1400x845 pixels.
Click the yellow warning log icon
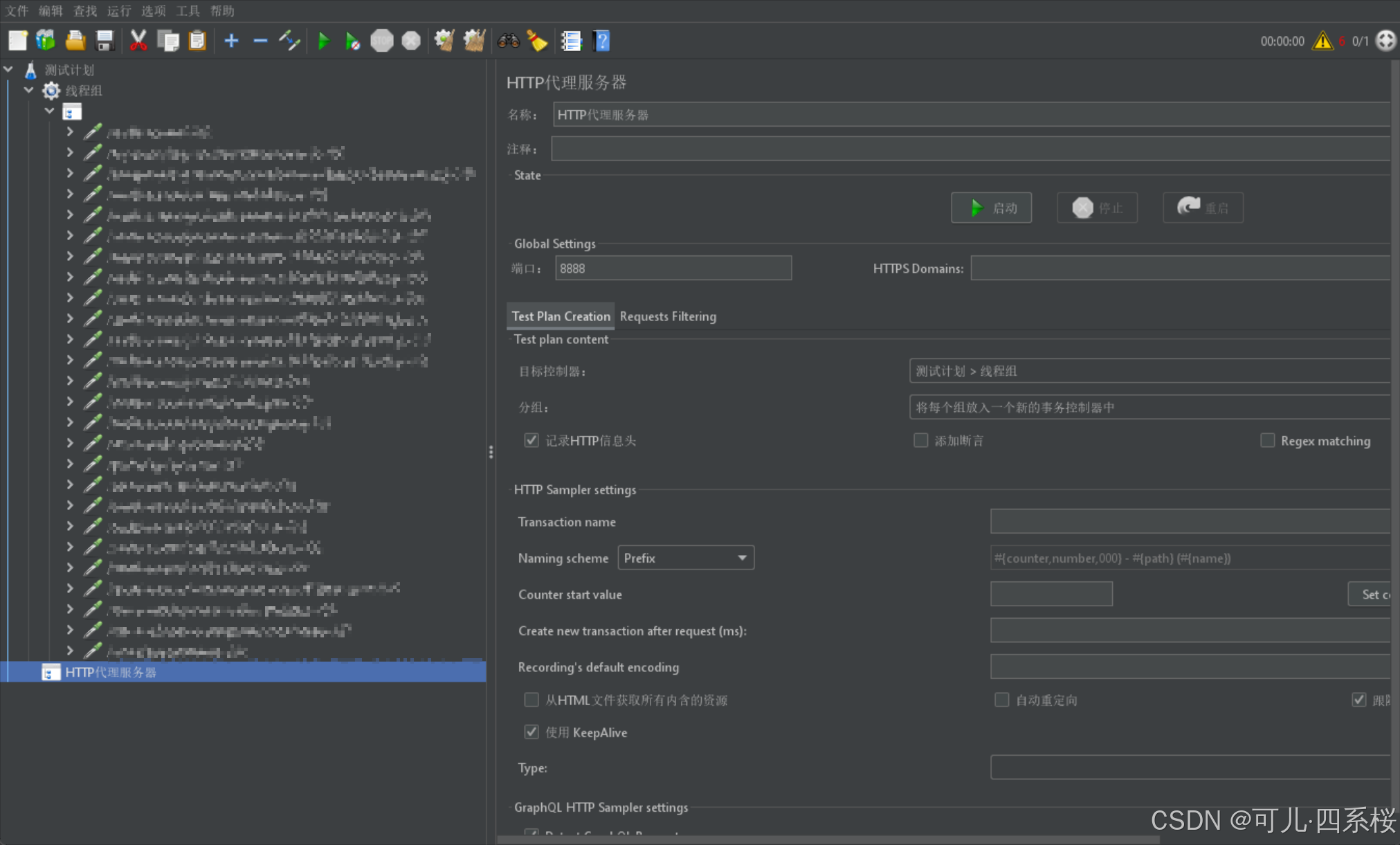coord(1322,41)
